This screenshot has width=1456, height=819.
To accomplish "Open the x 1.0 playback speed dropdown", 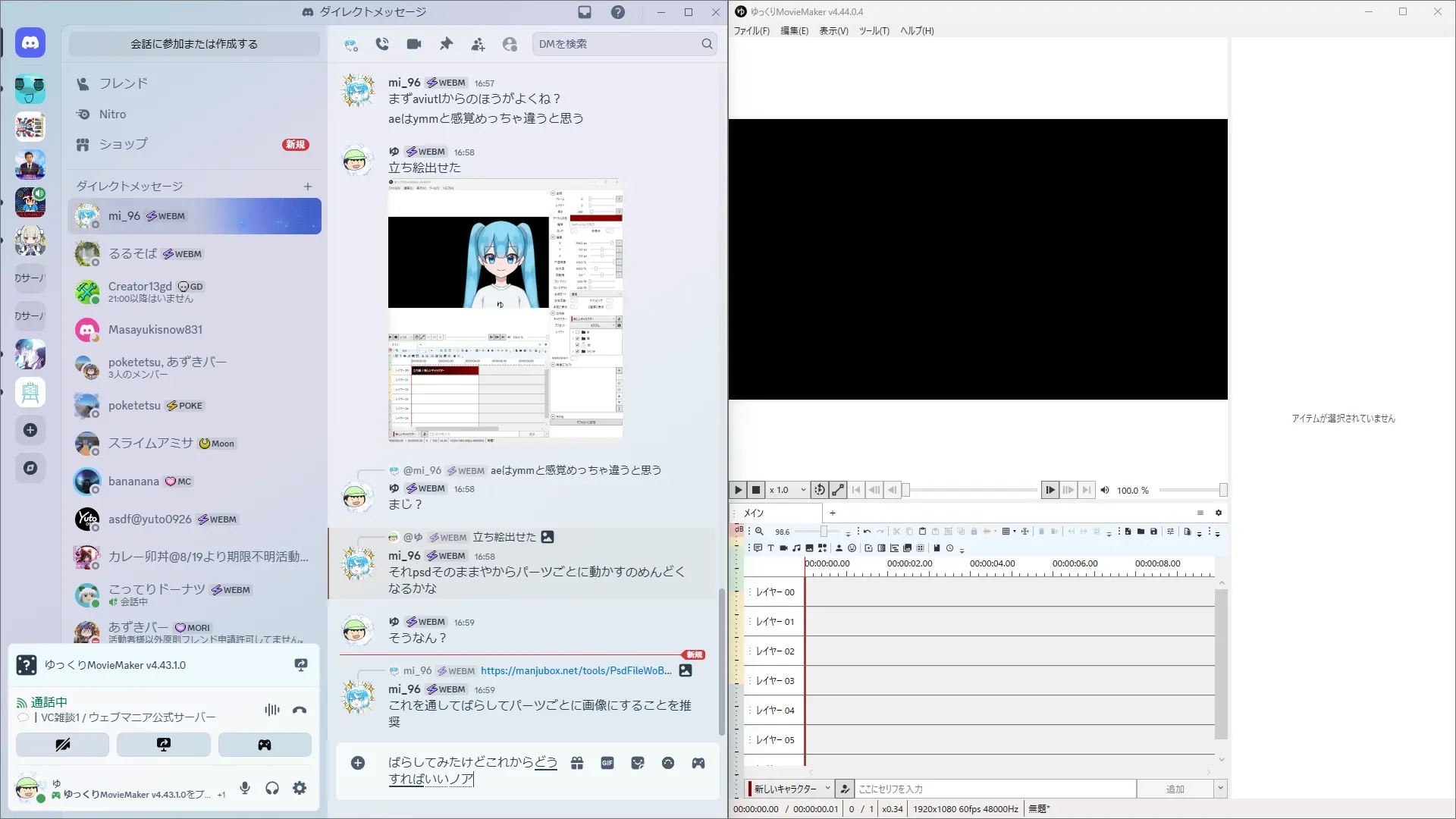I will [803, 490].
